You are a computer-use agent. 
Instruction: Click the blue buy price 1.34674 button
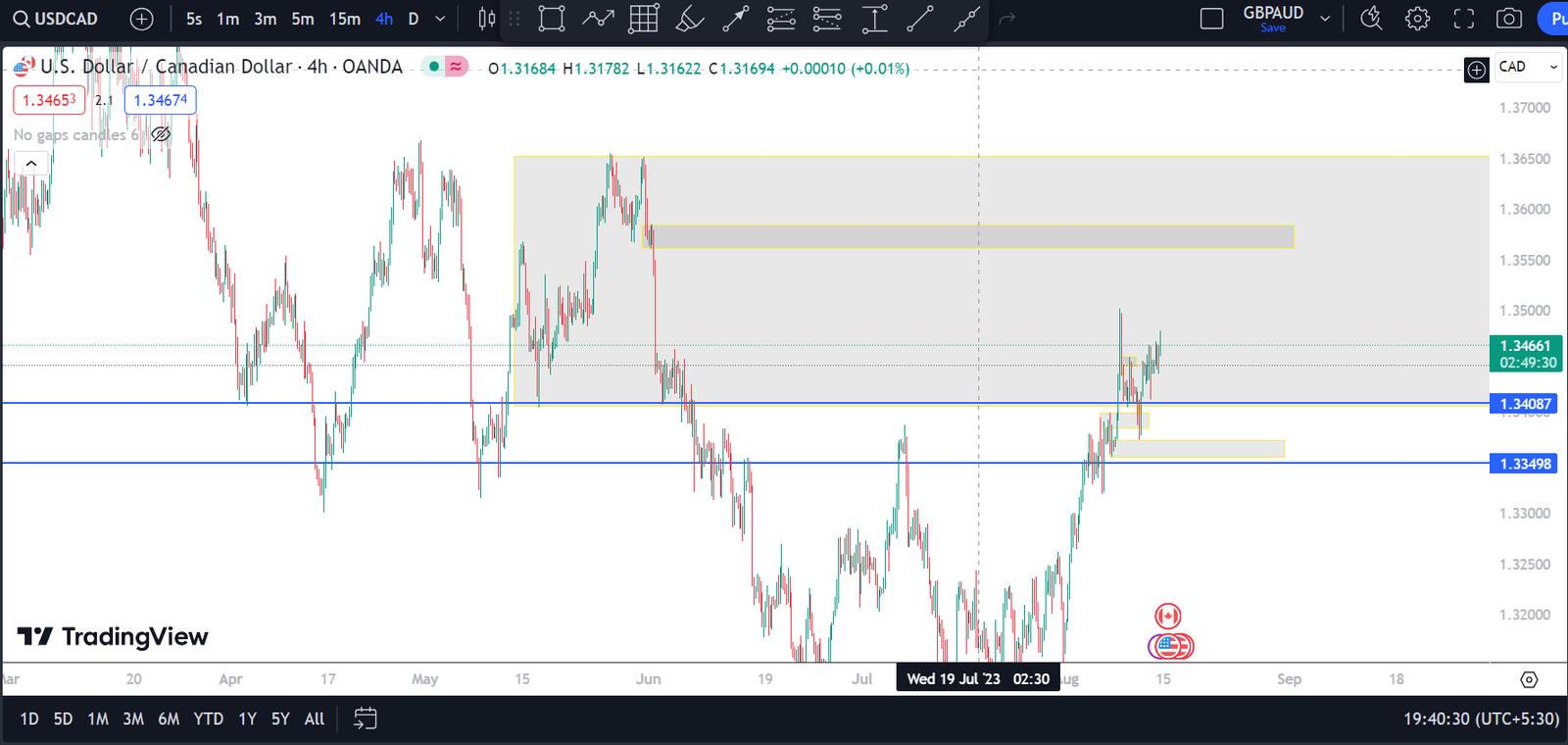160,100
